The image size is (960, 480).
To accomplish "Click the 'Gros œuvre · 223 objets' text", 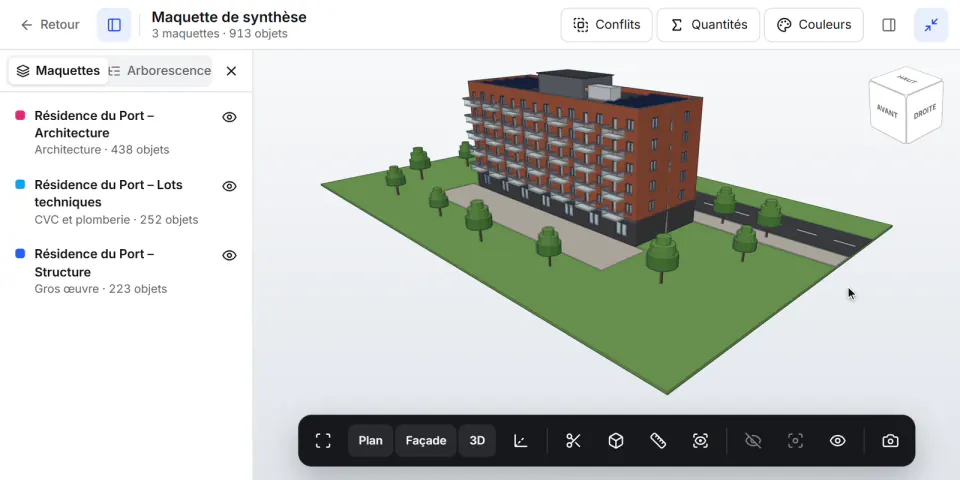I will point(100,289).
